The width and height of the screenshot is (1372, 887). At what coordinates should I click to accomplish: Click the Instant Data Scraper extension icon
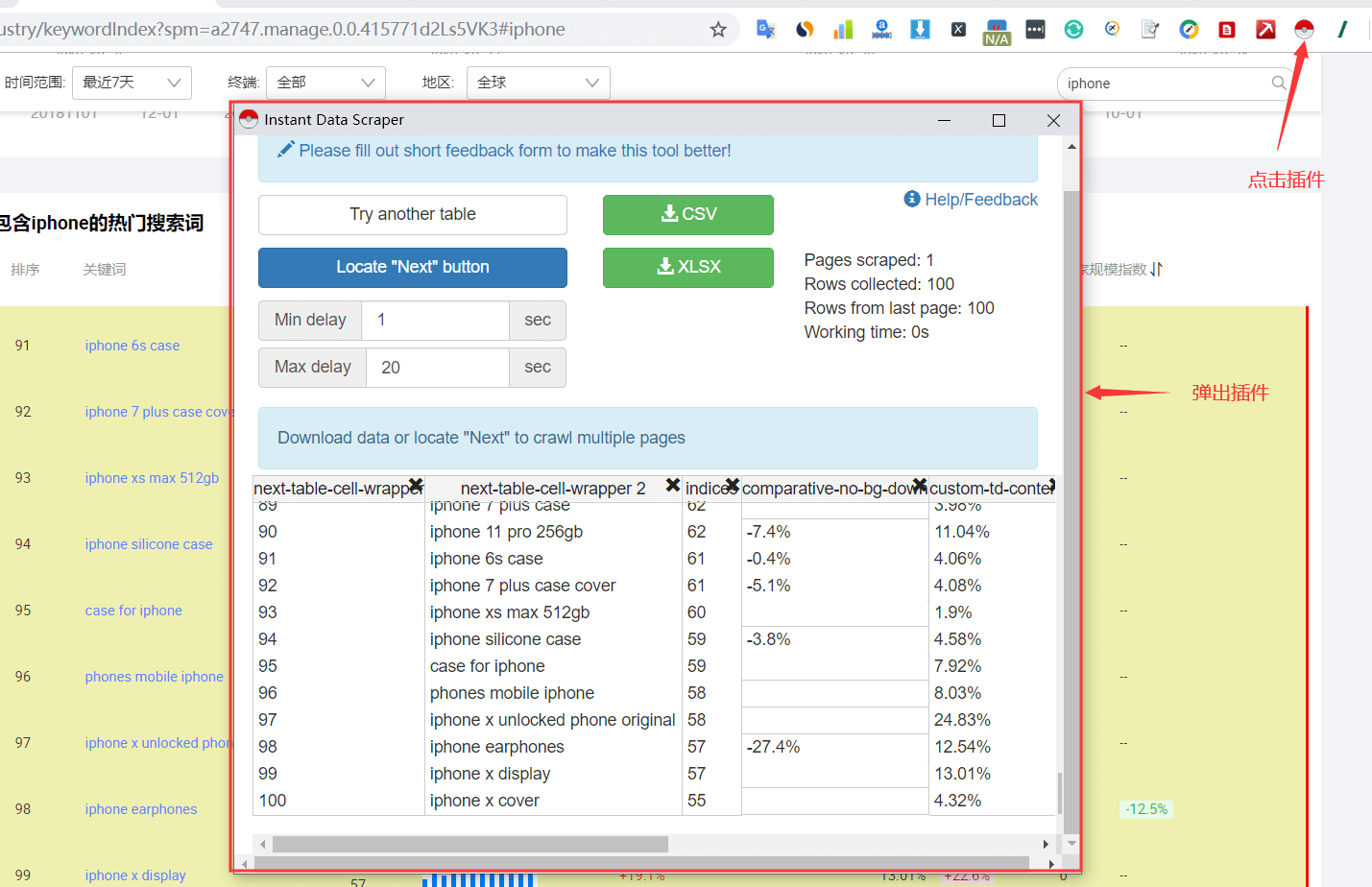point(1303,30)
